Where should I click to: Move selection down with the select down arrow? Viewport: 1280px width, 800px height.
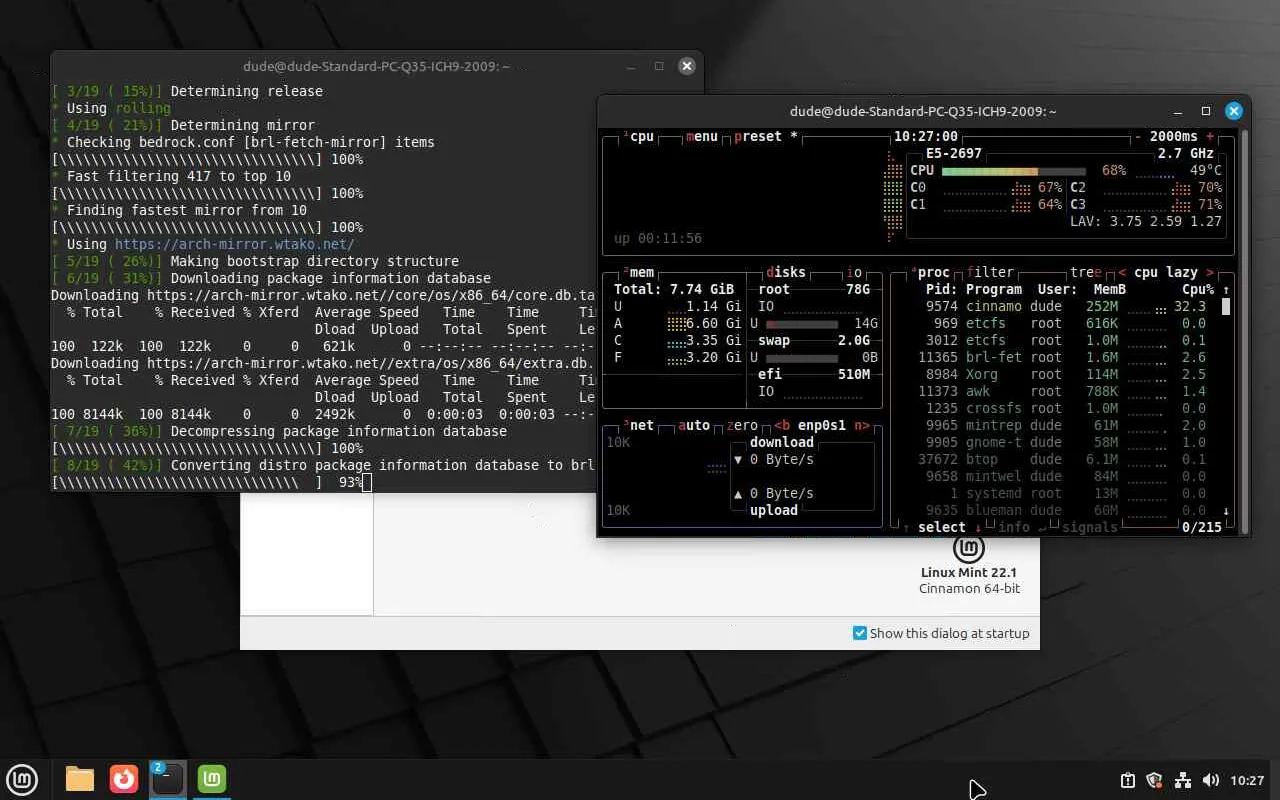point(978,527)
